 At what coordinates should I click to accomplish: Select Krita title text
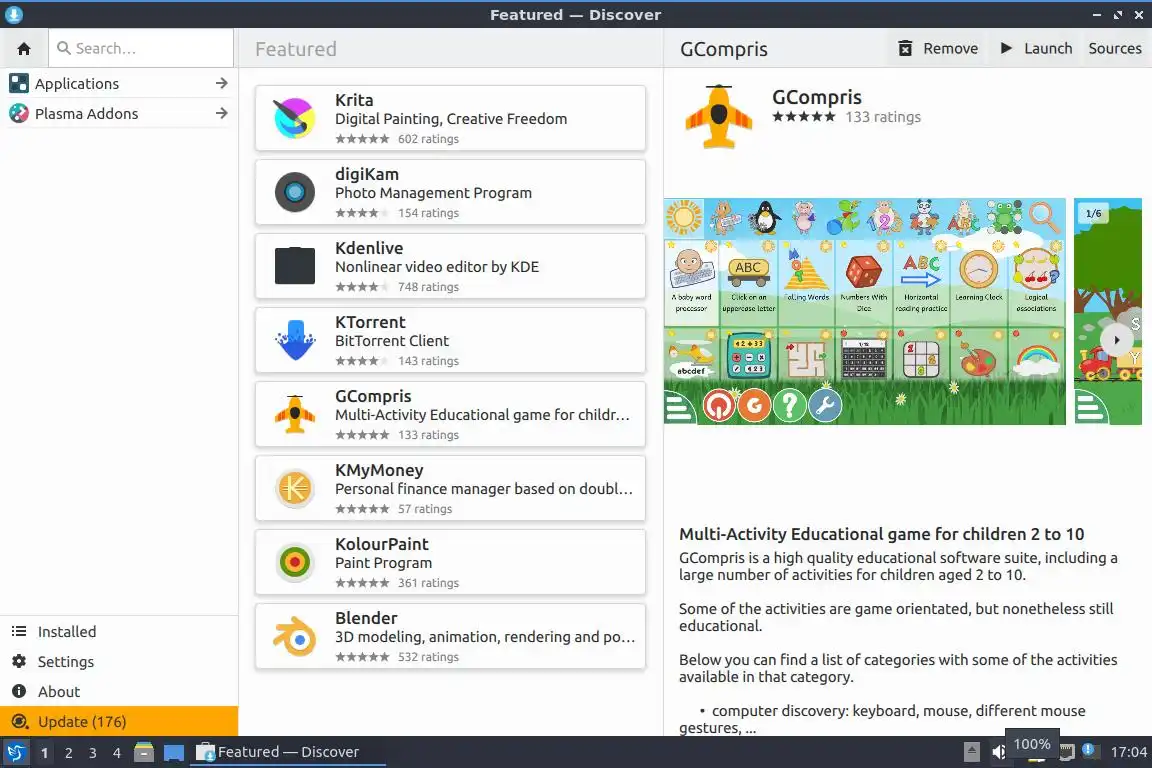tap(354, 100)
